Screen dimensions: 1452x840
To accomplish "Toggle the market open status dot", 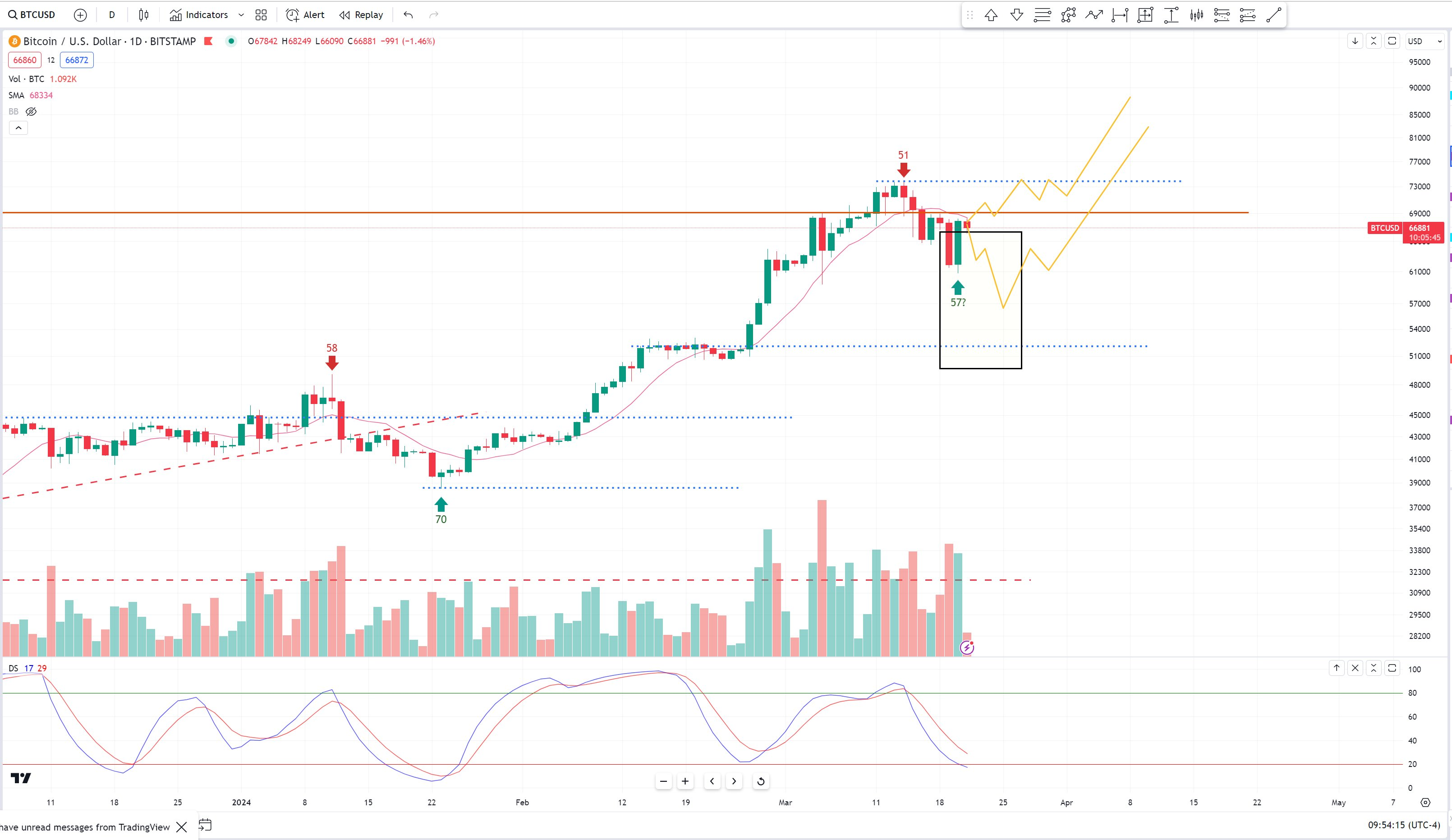I will pyautogui.click(x=231, y=41).
